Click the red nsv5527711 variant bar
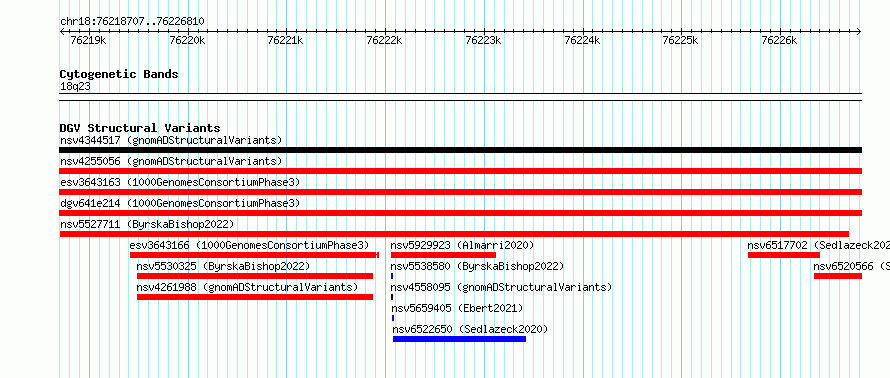 454,234
